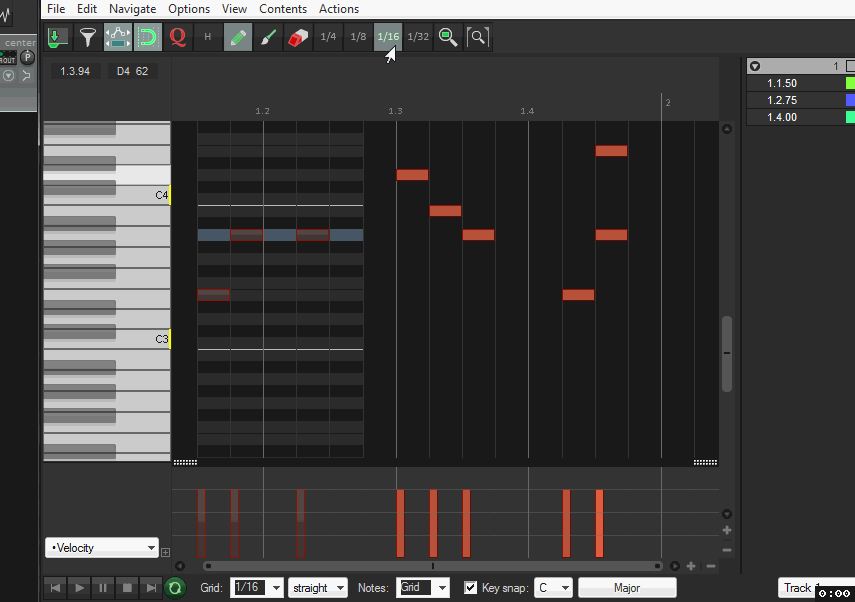This screenshot has width=855, height=602.
Task: Zoom in horizontally with plus button
Action: pos(691,566)
